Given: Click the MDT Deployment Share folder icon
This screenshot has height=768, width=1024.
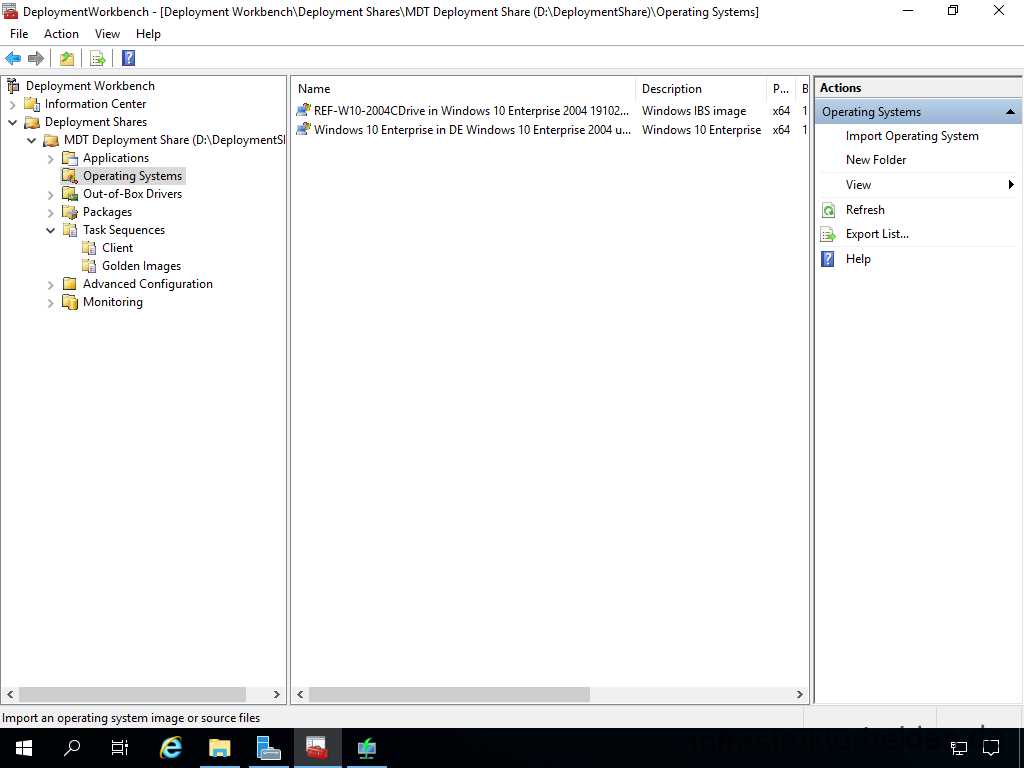Looking at the screenshot, I should pos(51,140).
